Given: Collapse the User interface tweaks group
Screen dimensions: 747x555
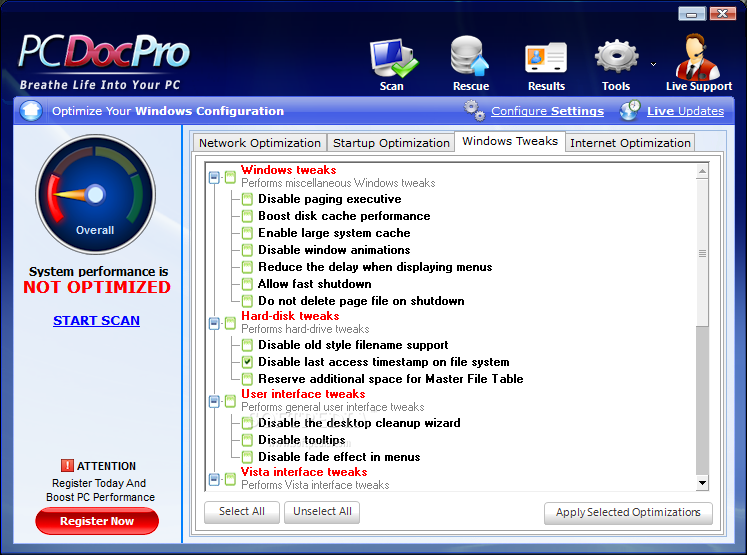Looking at the screenshot, I should [x=214, y=402].
